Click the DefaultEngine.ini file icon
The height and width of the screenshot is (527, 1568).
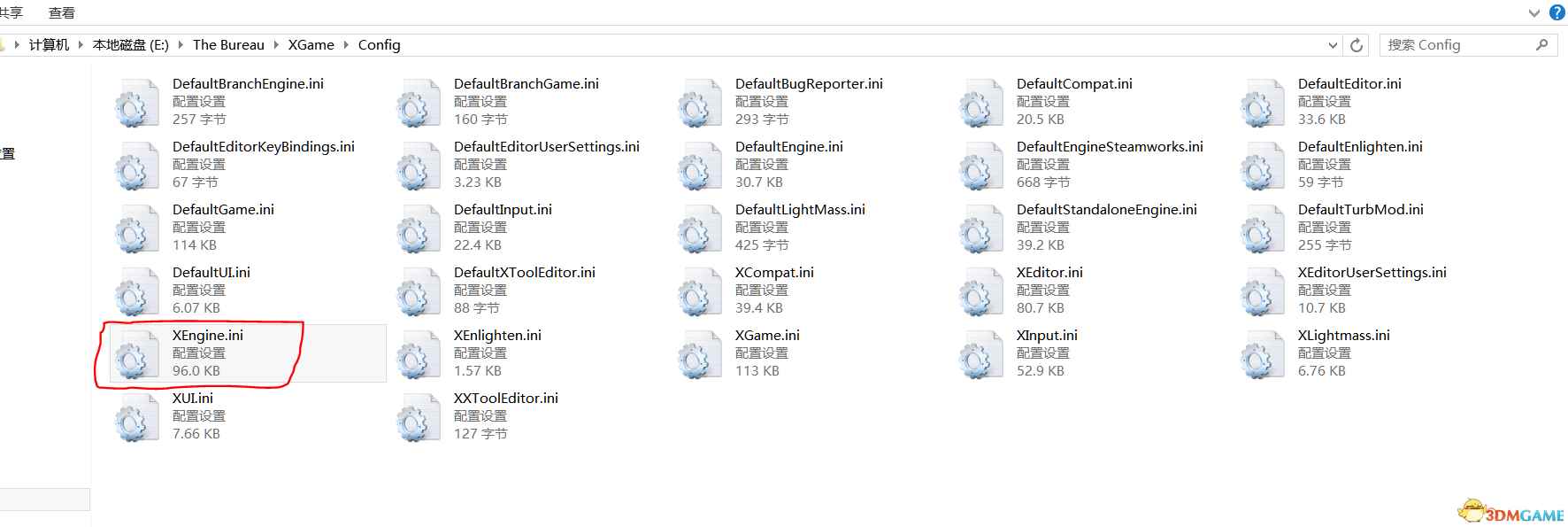699,166
